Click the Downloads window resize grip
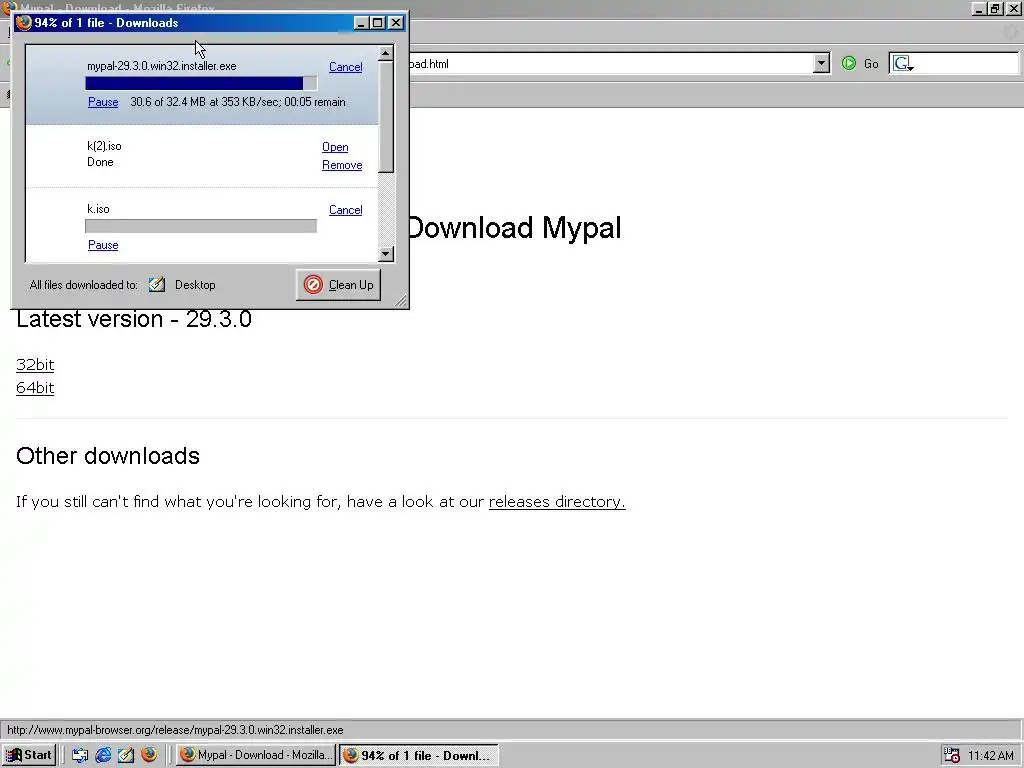Image resolution: width=1024 pixels, height=768 pixels. [401, 300]
